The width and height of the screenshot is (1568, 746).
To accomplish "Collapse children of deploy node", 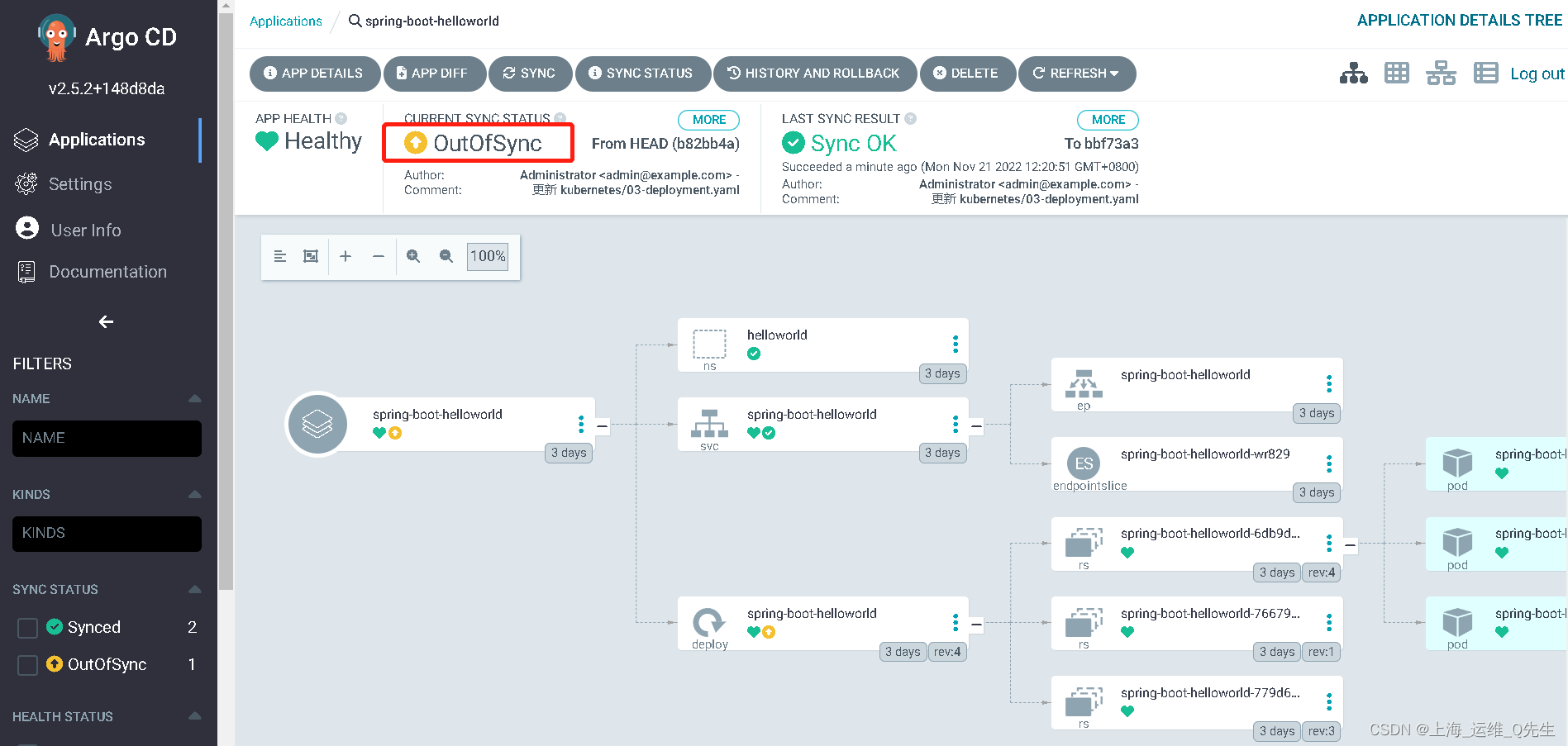I will (976, 625).
